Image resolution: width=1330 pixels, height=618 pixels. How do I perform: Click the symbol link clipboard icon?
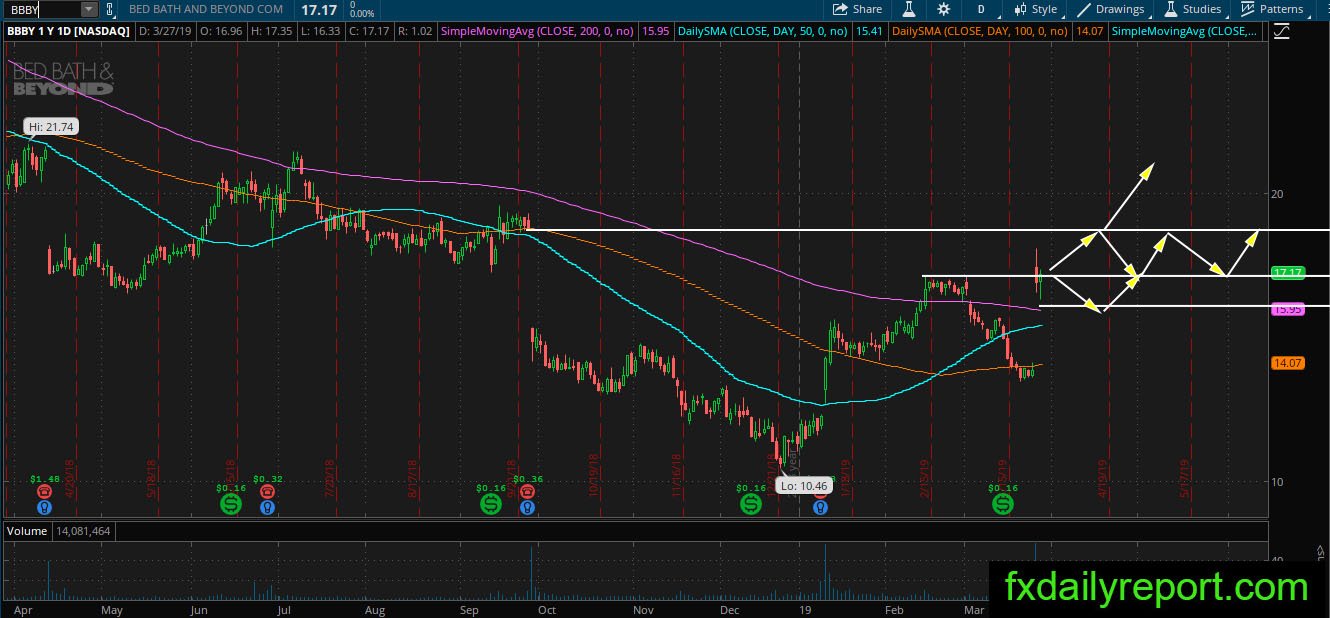coord(110,9)
